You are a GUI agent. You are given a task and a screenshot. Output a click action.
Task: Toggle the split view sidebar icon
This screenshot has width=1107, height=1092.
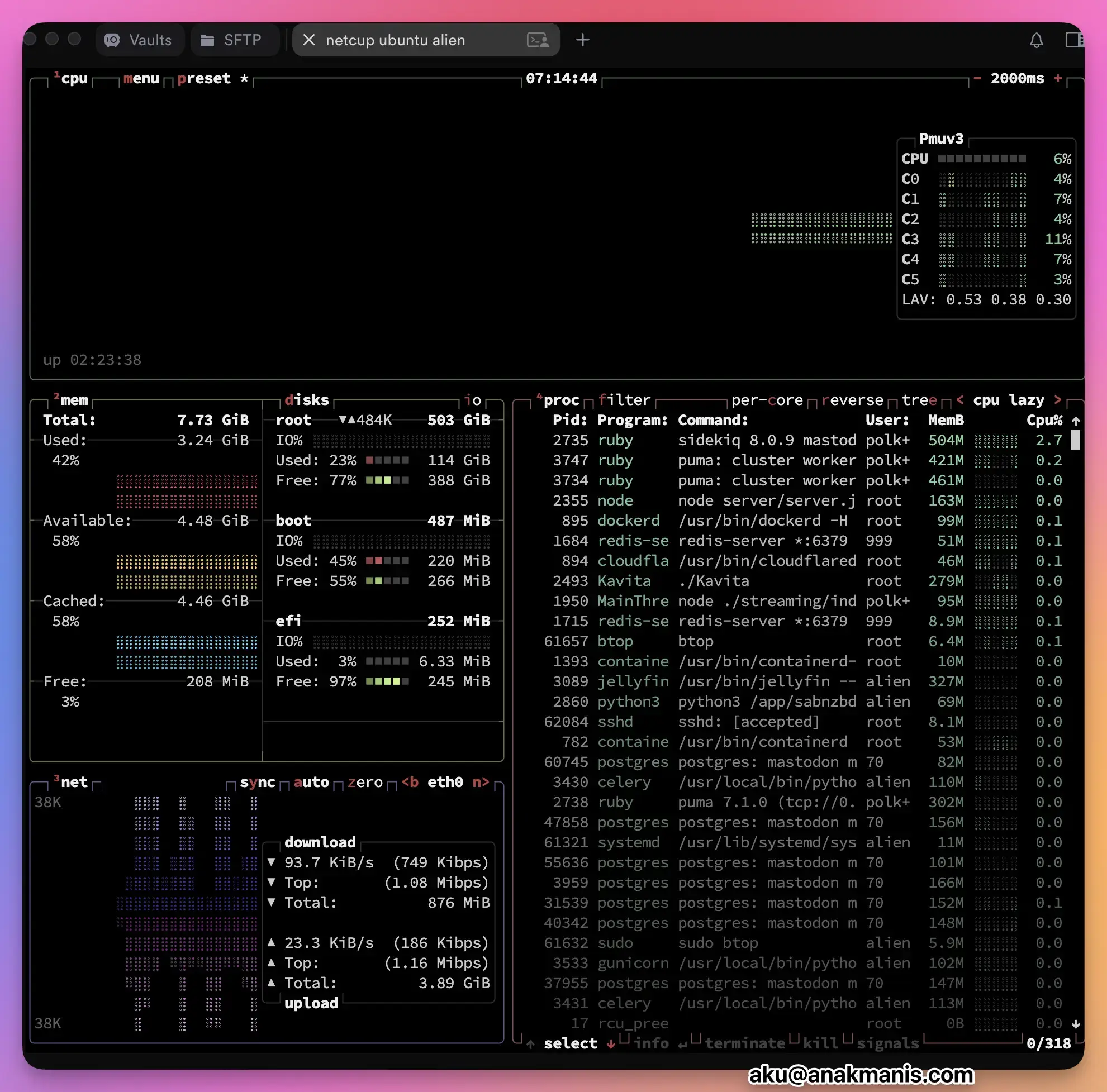click(x=1074, y=40)
